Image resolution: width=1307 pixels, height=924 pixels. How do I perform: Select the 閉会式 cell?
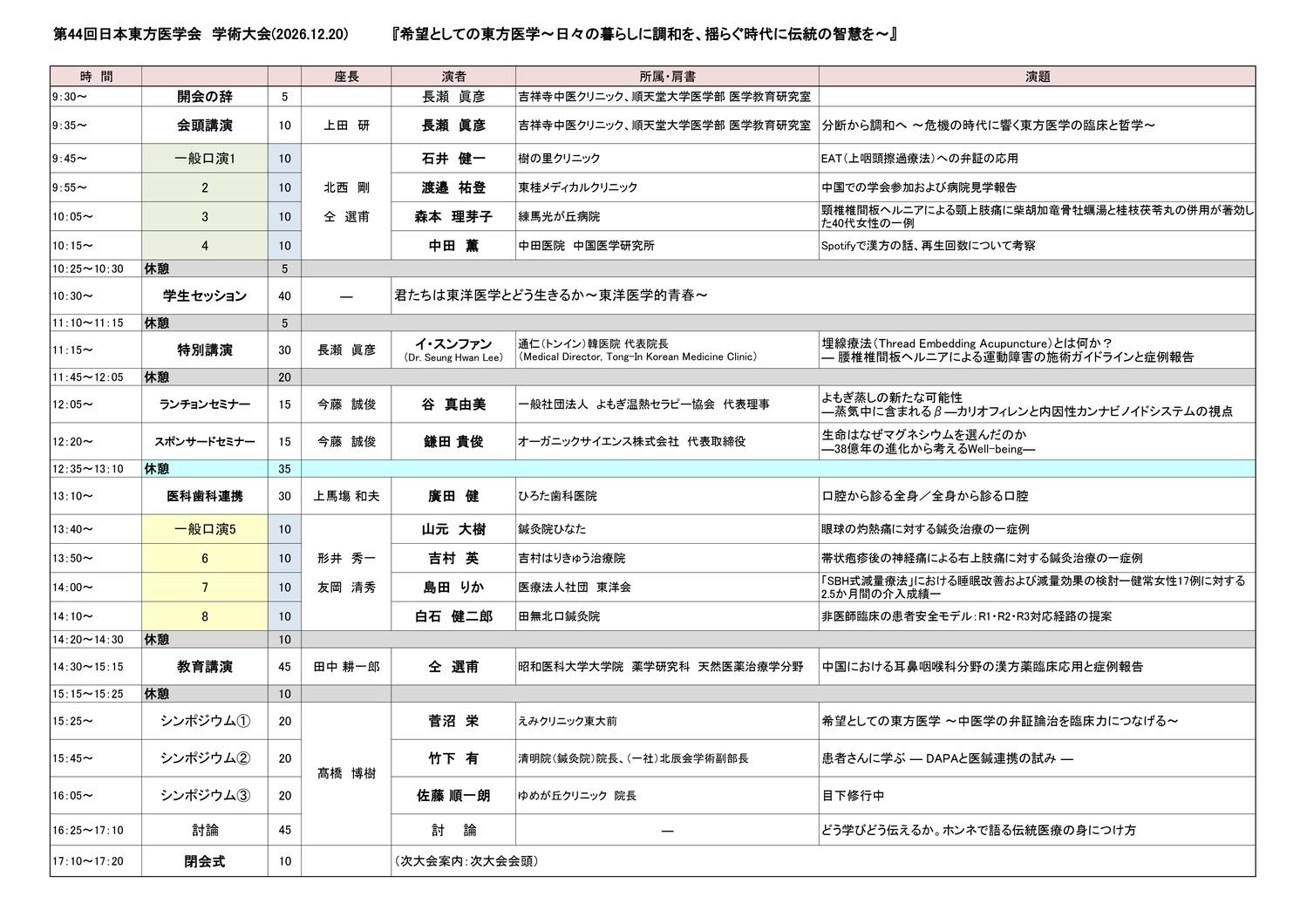[x=205, y=861]
